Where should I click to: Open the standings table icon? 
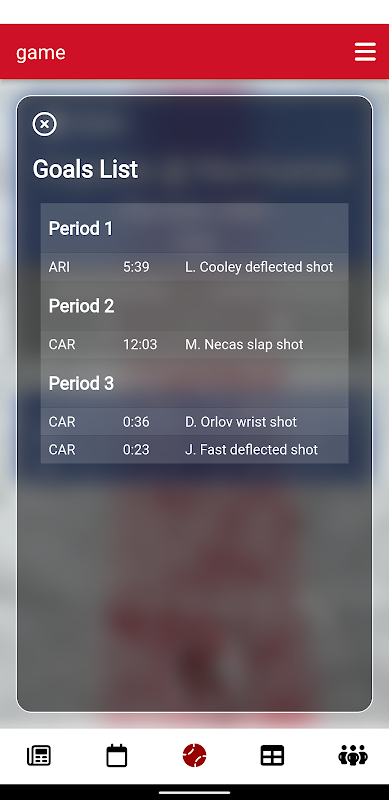[272, 756]
